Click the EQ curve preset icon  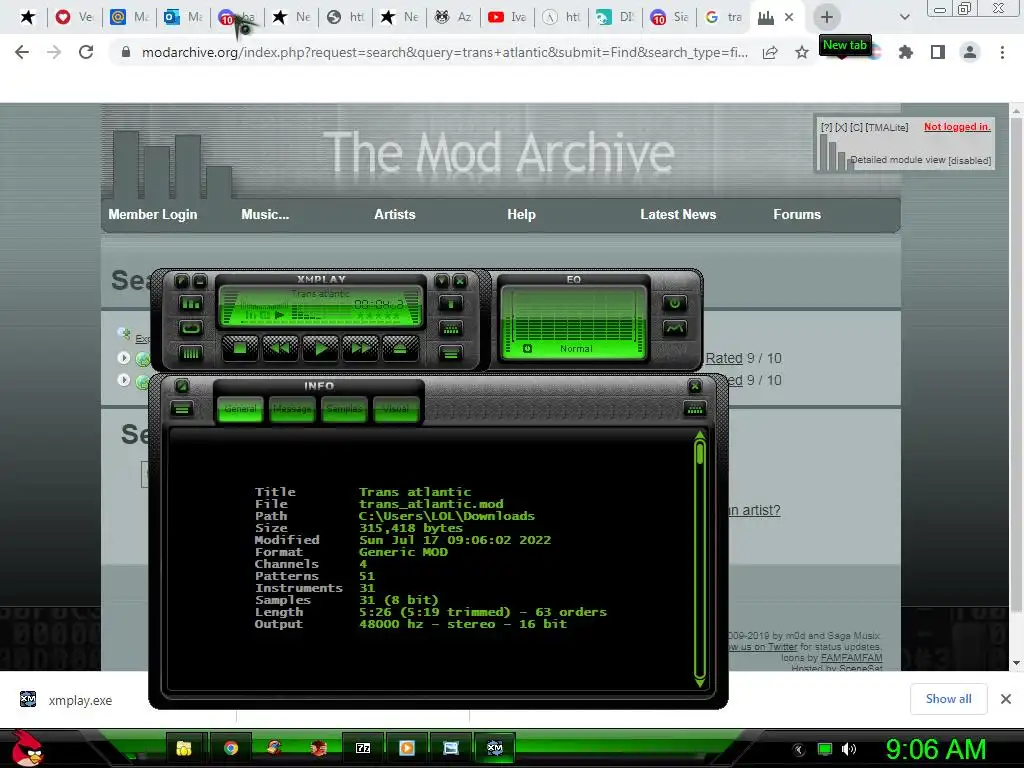[x=675, y=328]
